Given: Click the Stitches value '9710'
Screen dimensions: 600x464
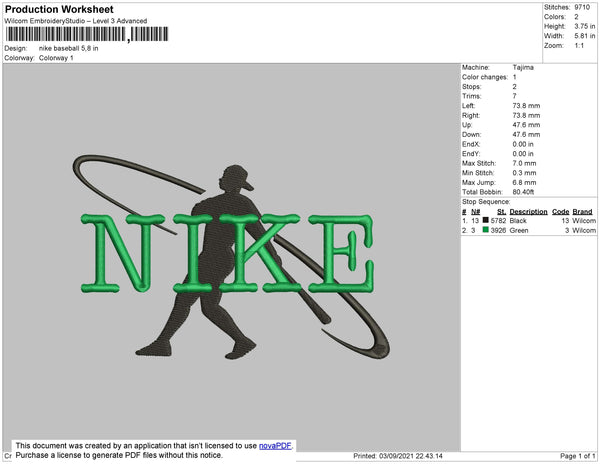Looking at the screenshot, I should (582, 7).
